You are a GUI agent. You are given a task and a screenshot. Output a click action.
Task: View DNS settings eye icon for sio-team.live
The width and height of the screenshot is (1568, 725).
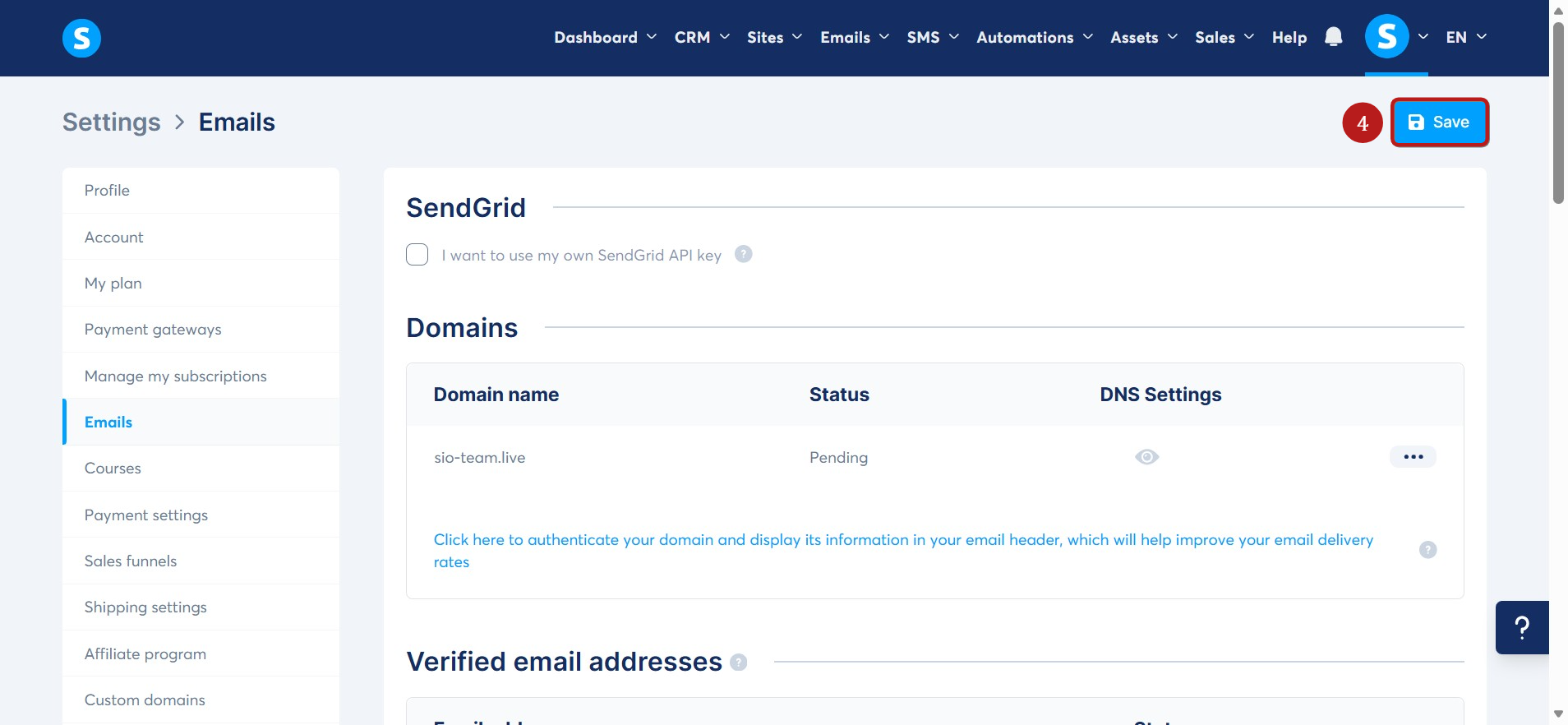tap(1147, 457)
